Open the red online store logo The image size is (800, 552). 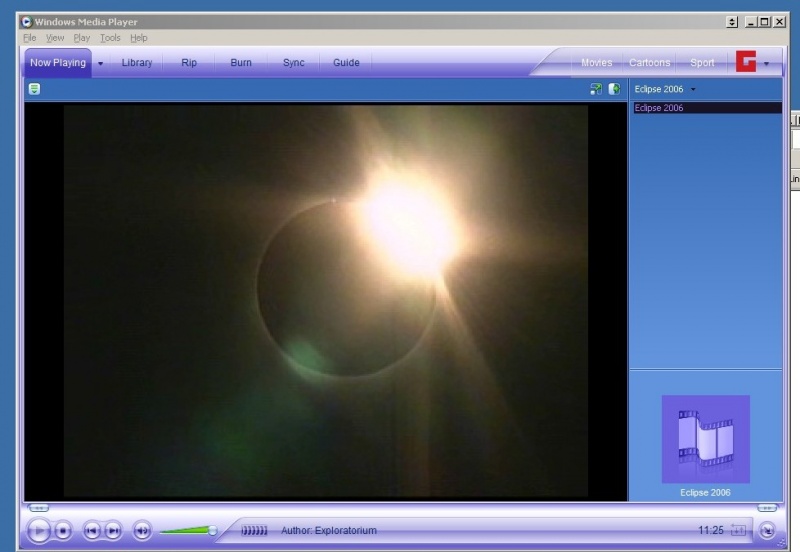(746, 62)
